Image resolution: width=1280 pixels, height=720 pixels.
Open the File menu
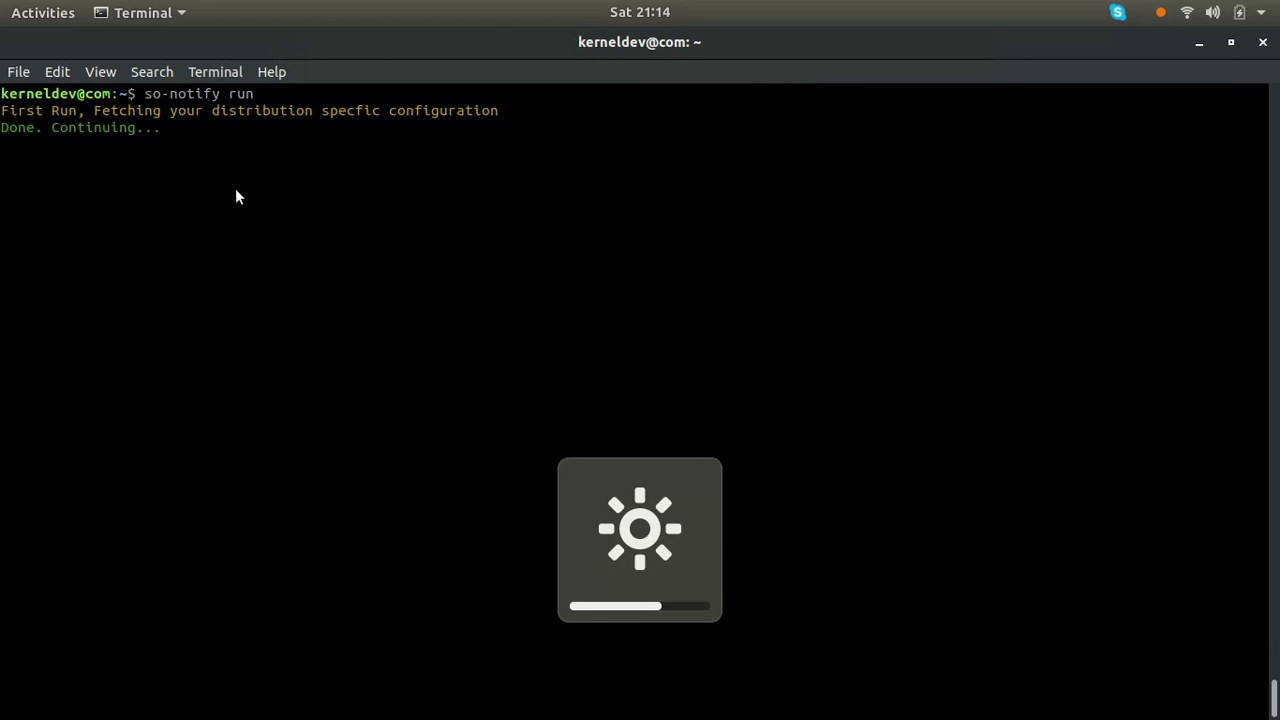(18, 72)
